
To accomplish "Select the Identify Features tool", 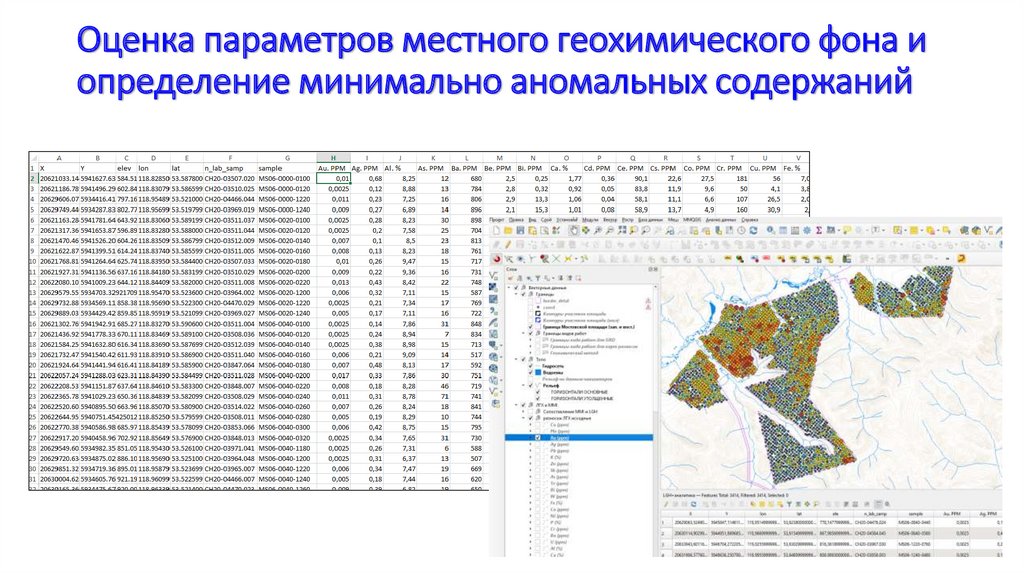I will tap(771, 231).
